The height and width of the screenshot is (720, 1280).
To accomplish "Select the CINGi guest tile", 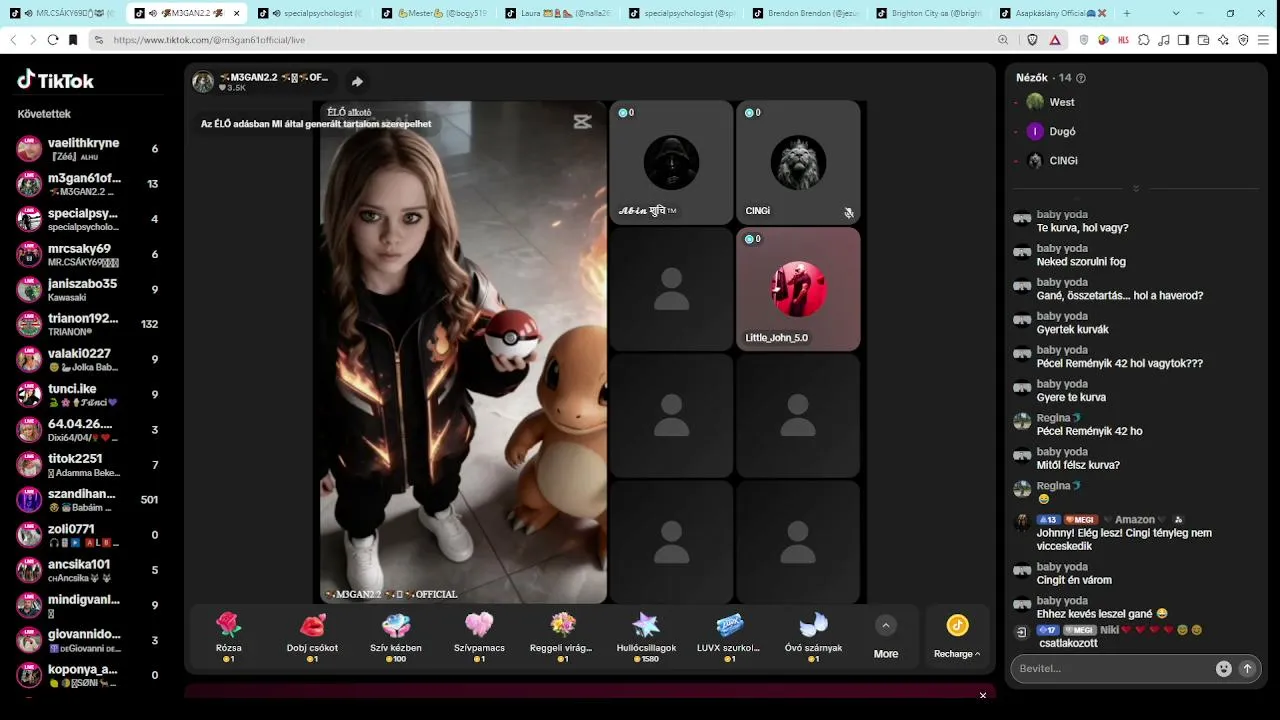I will tap(798, 162).
